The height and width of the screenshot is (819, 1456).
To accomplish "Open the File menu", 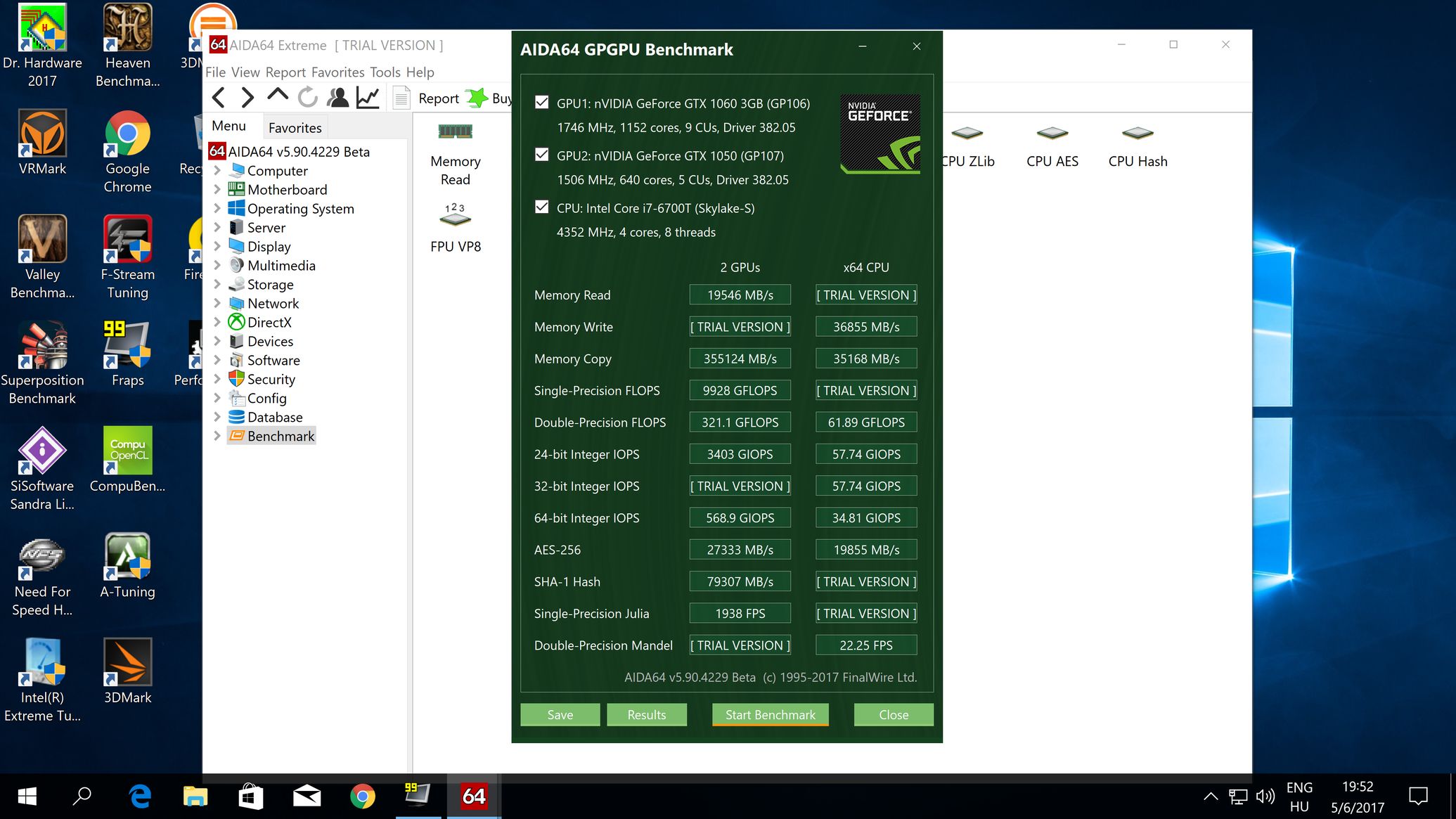I will click(x=215, y=72).
